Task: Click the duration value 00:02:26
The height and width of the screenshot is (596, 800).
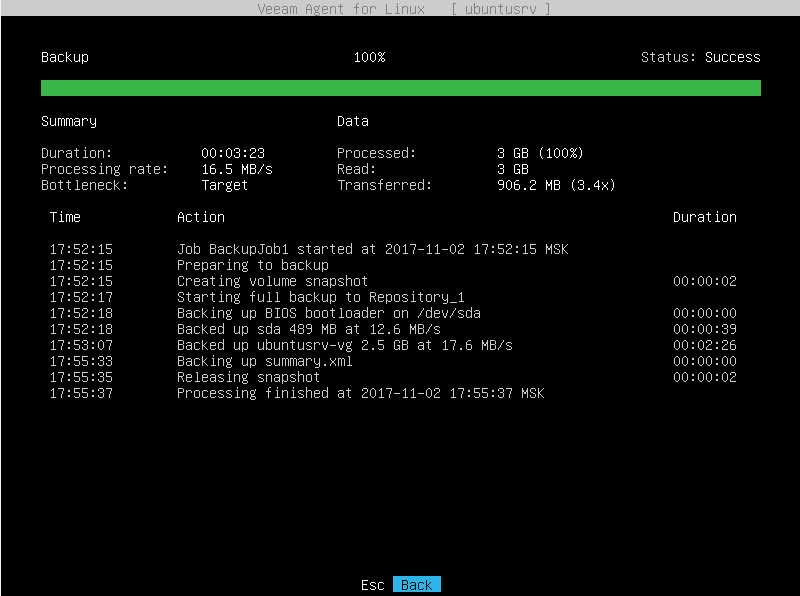Action: tap(705, 345)
